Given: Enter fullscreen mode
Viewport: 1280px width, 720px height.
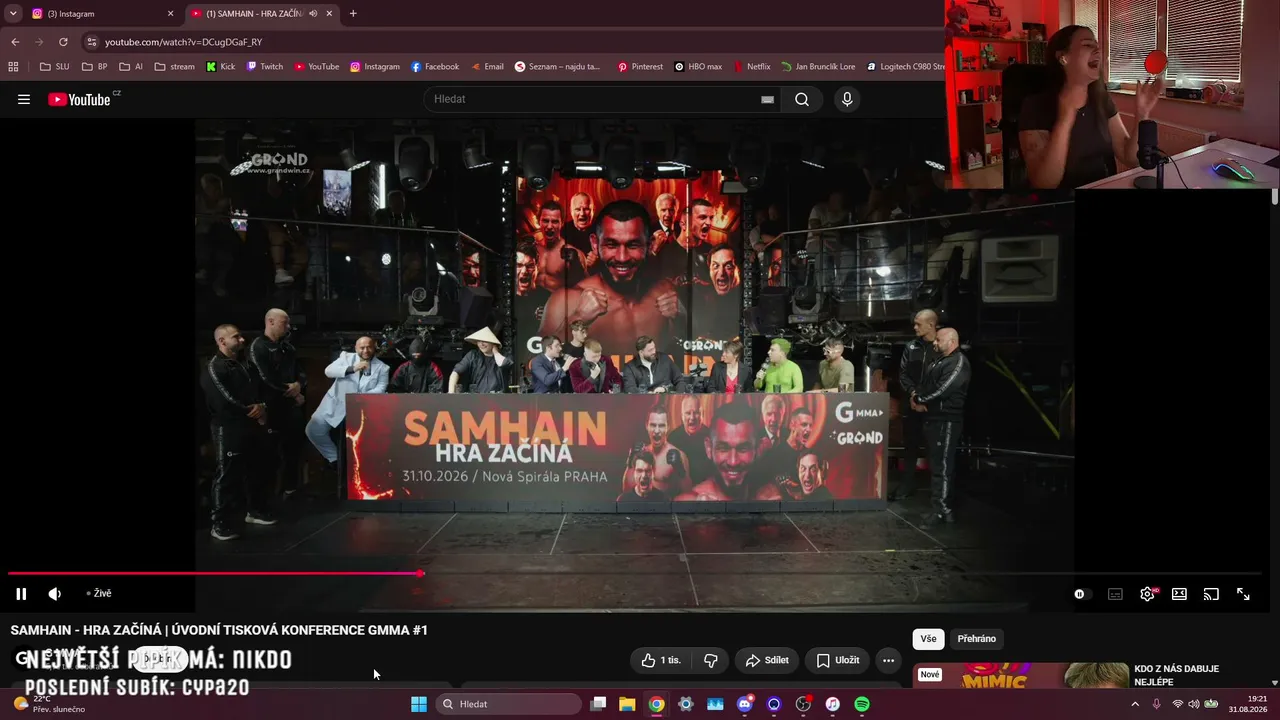Looking at the screenshot, I should 1243,594.
